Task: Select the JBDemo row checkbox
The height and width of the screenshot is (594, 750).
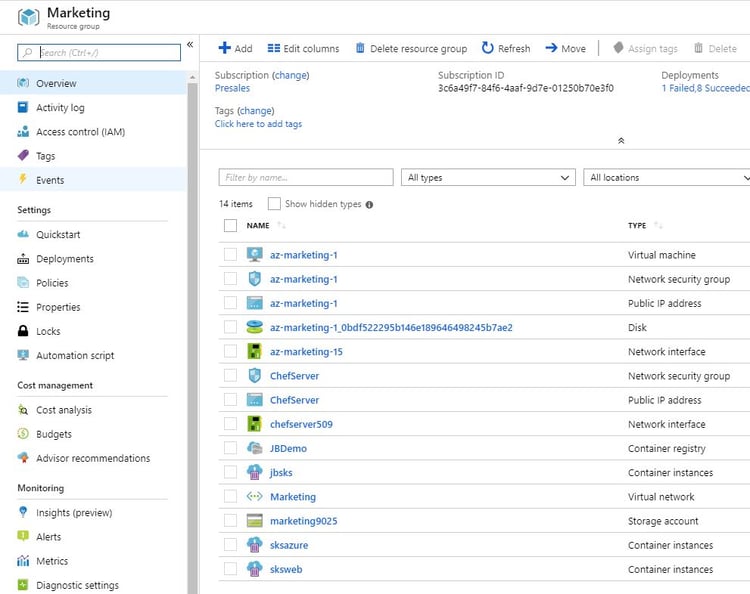Action: coord(230,448)
